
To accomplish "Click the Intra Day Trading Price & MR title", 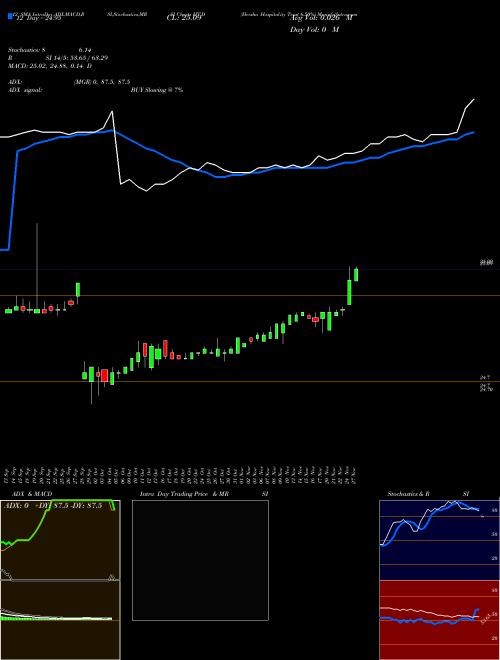I will coord(184,494).
